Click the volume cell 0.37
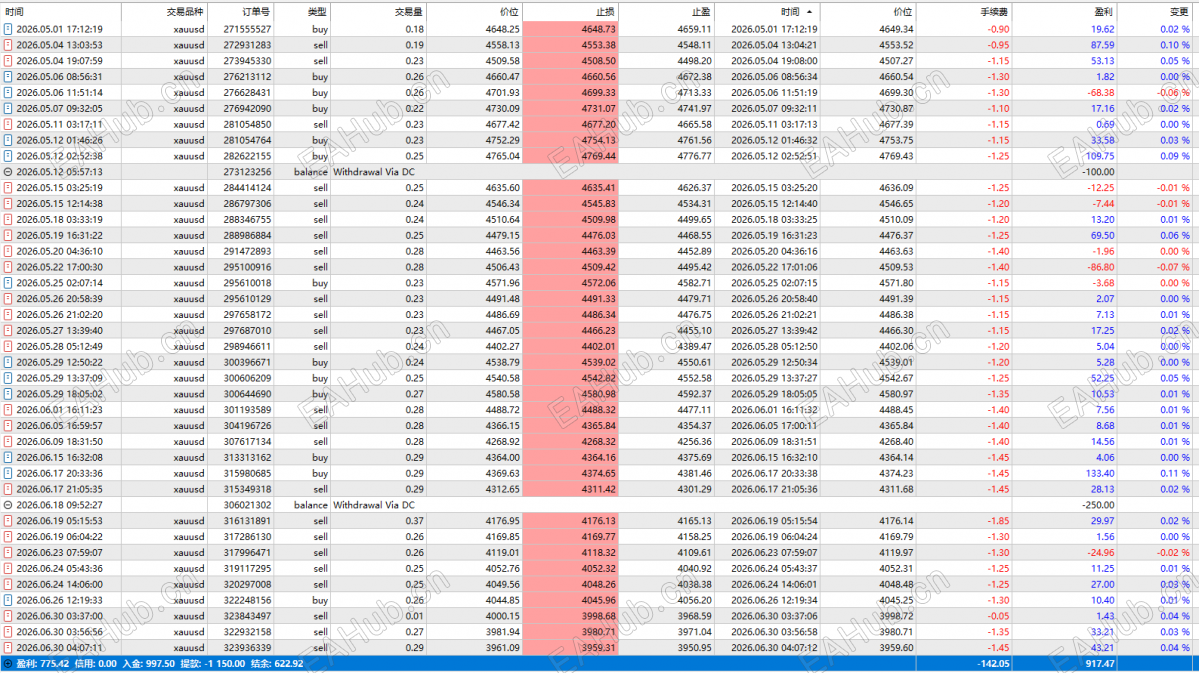 (414, 521)
